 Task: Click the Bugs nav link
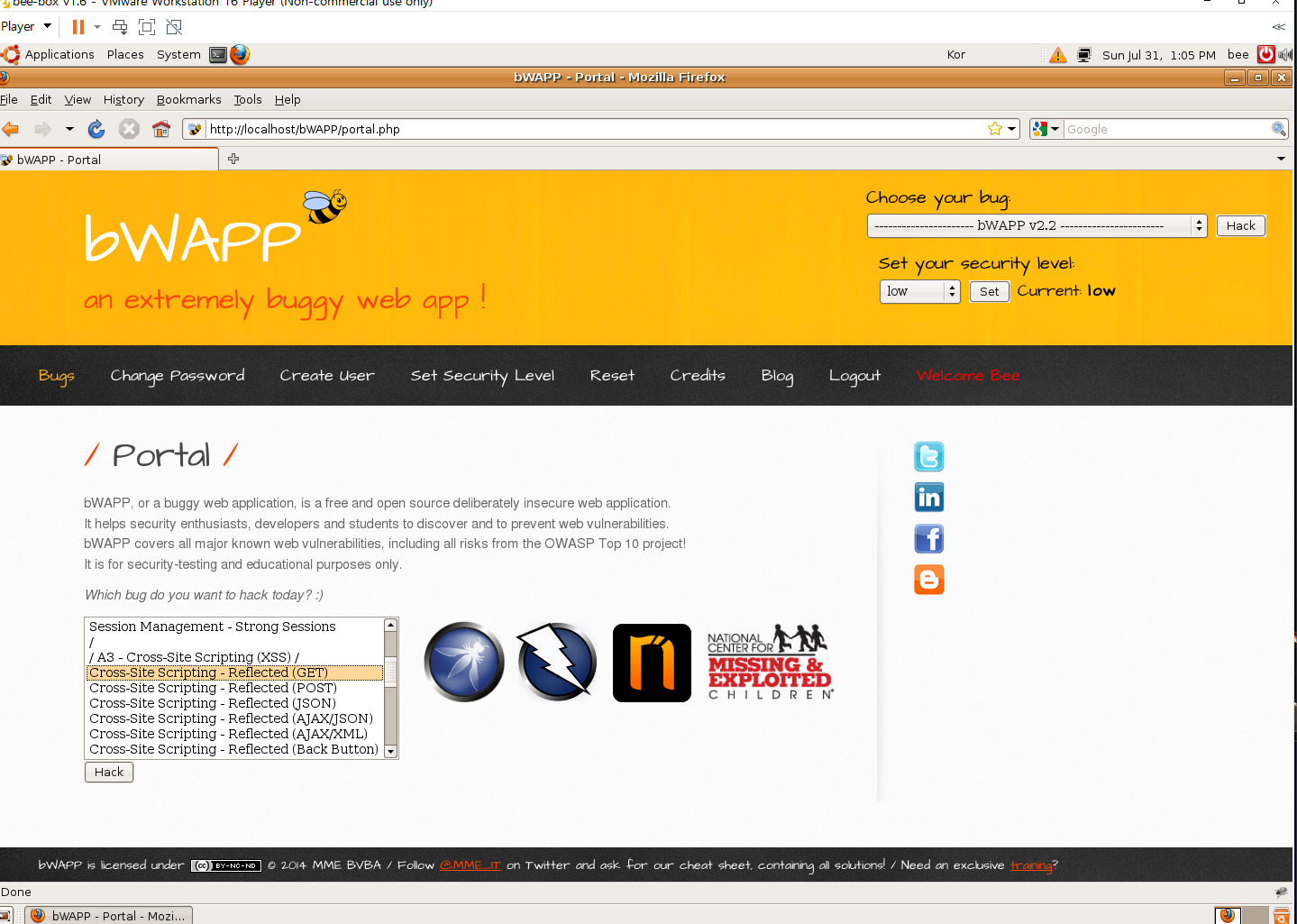point(56,376)
